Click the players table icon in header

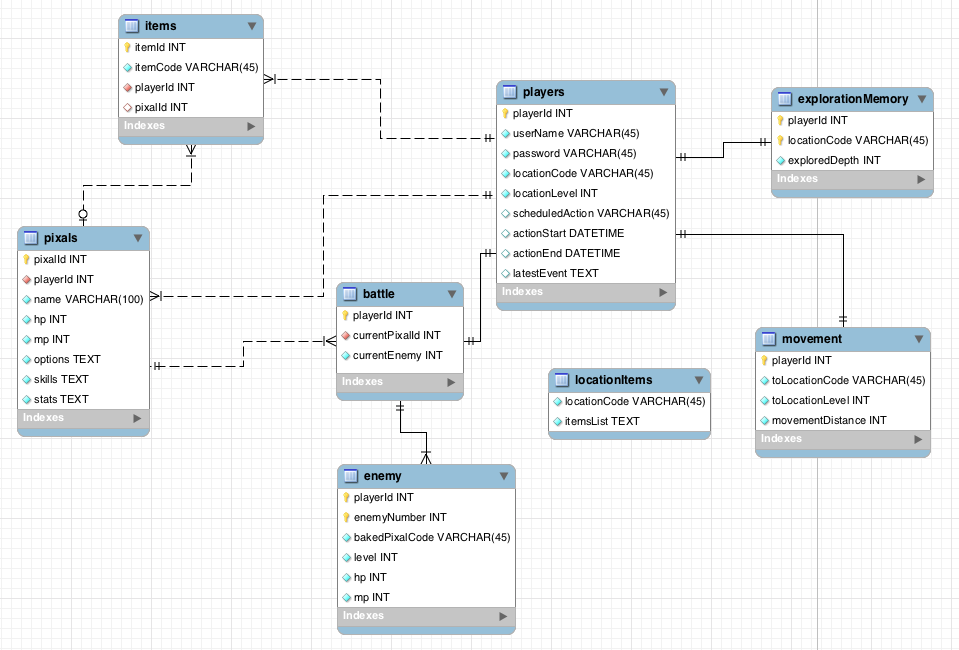point(509,93)
